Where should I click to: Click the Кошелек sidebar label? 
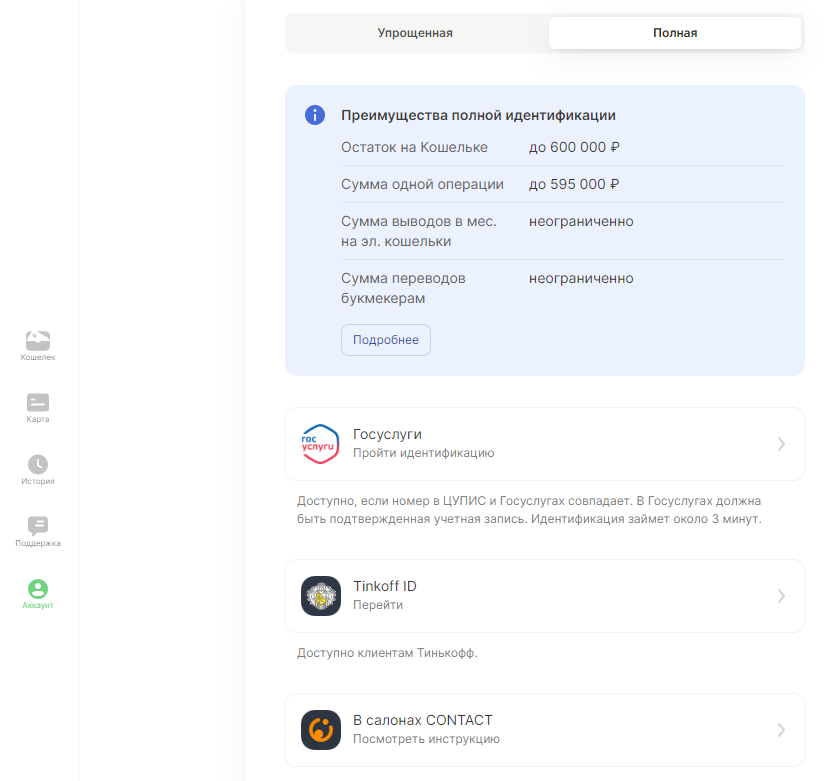pyautogui.click(x=38, y=357)
